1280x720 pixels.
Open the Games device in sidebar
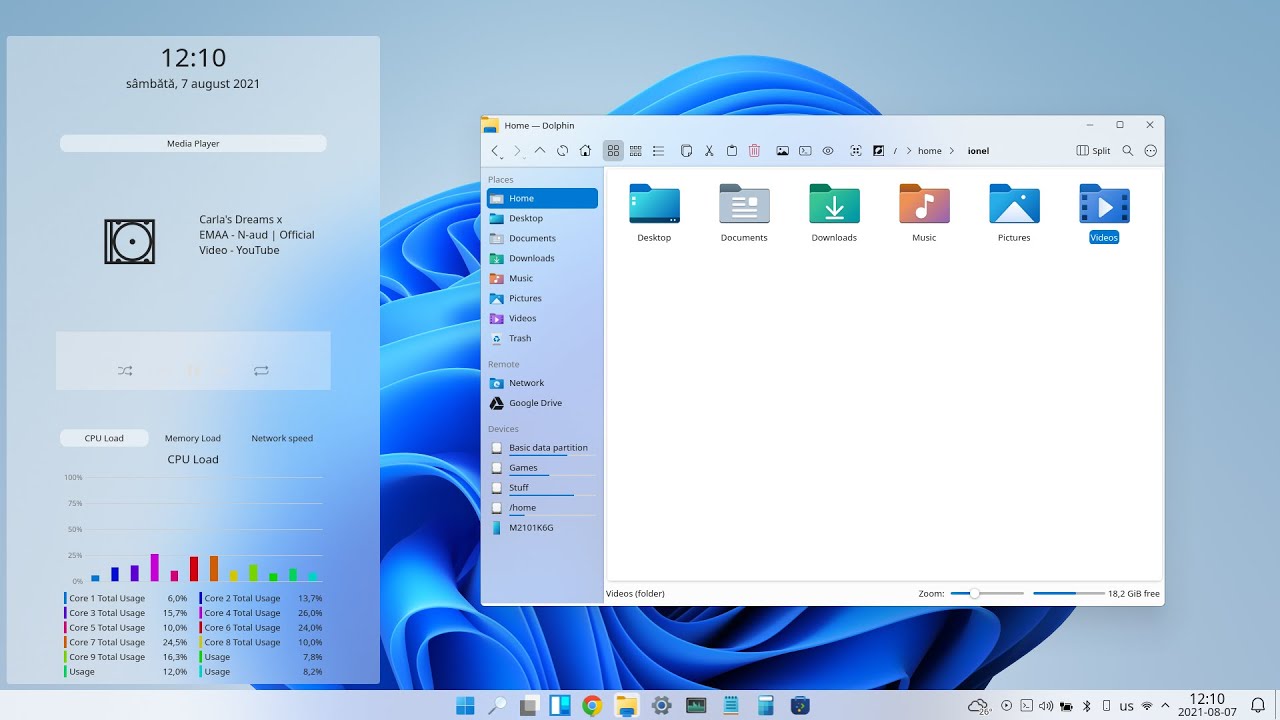542,468
